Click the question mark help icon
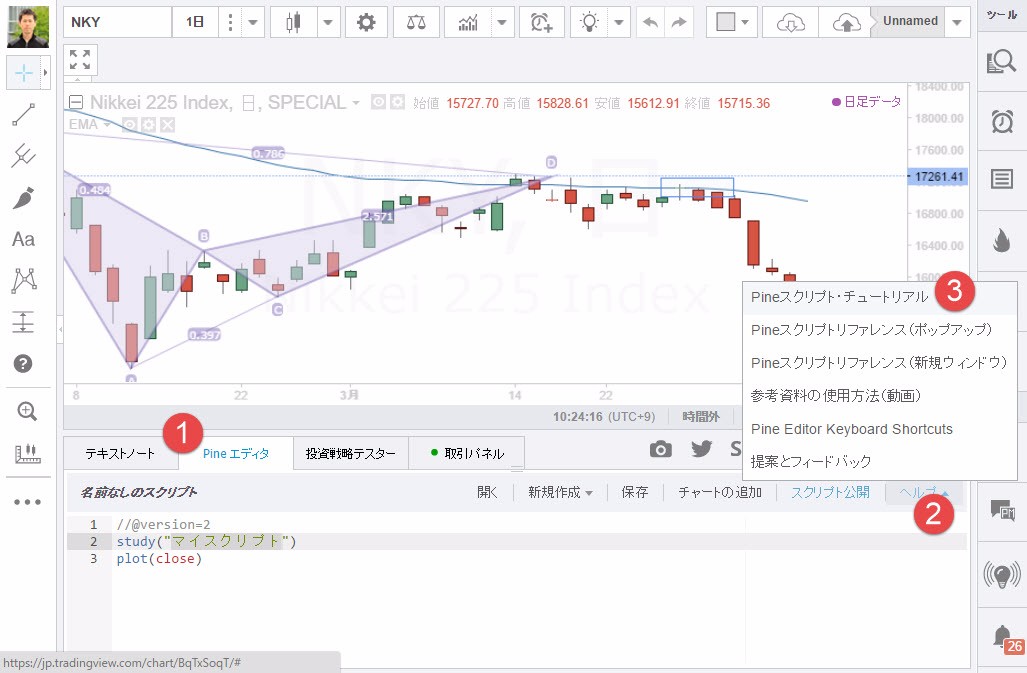1027x673 pixels. tap(24, 363)
